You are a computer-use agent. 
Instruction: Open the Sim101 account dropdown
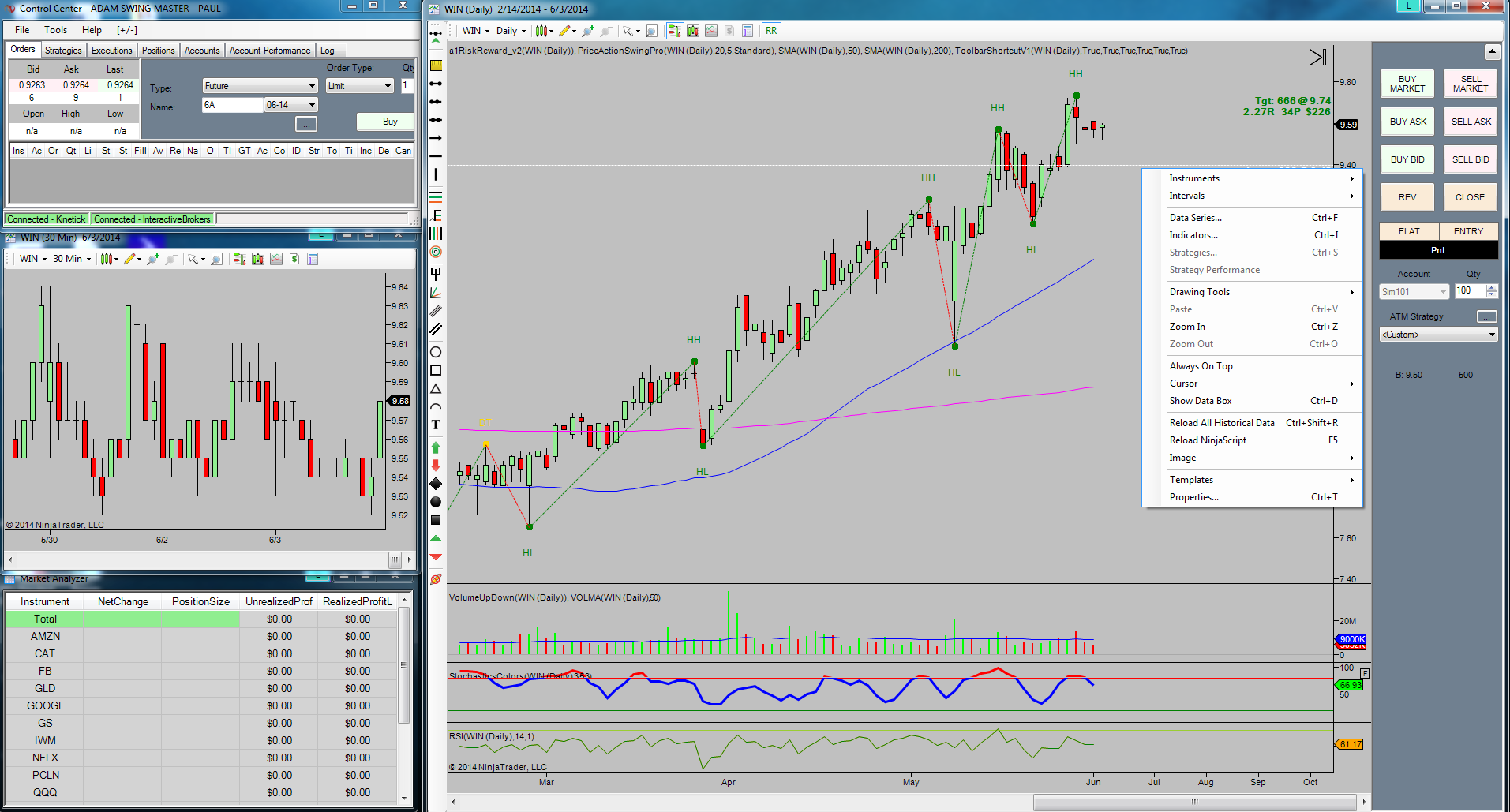click(1414, 292)
